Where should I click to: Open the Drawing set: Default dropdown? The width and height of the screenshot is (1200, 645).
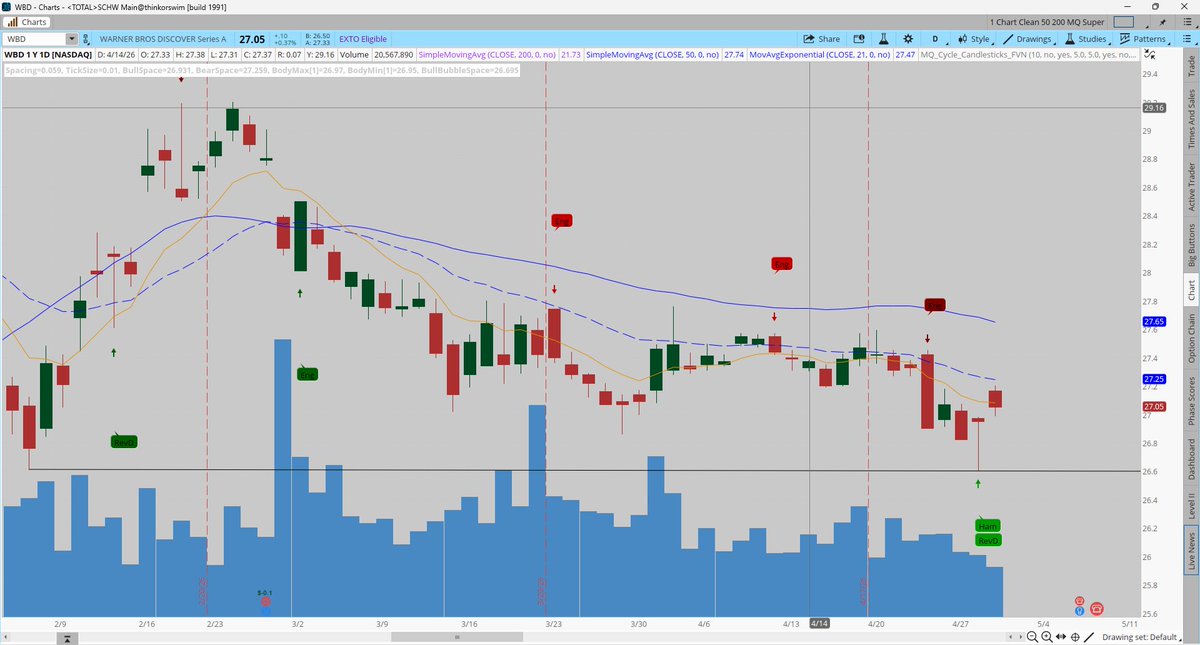pyautogui.click(x=1143, y=635)
